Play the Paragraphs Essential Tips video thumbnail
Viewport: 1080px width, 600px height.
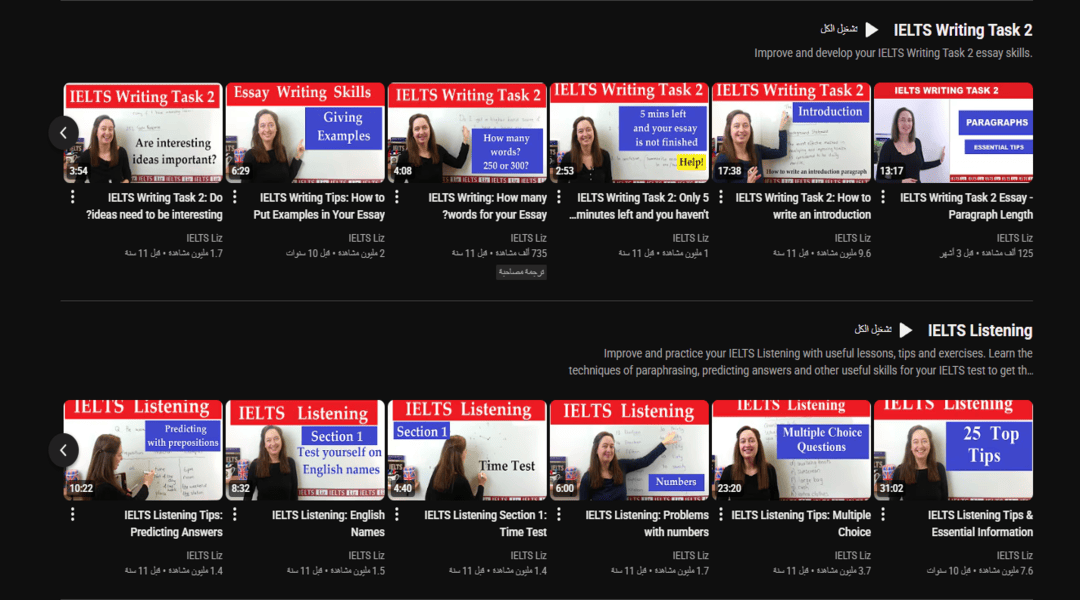coord(953,133)
